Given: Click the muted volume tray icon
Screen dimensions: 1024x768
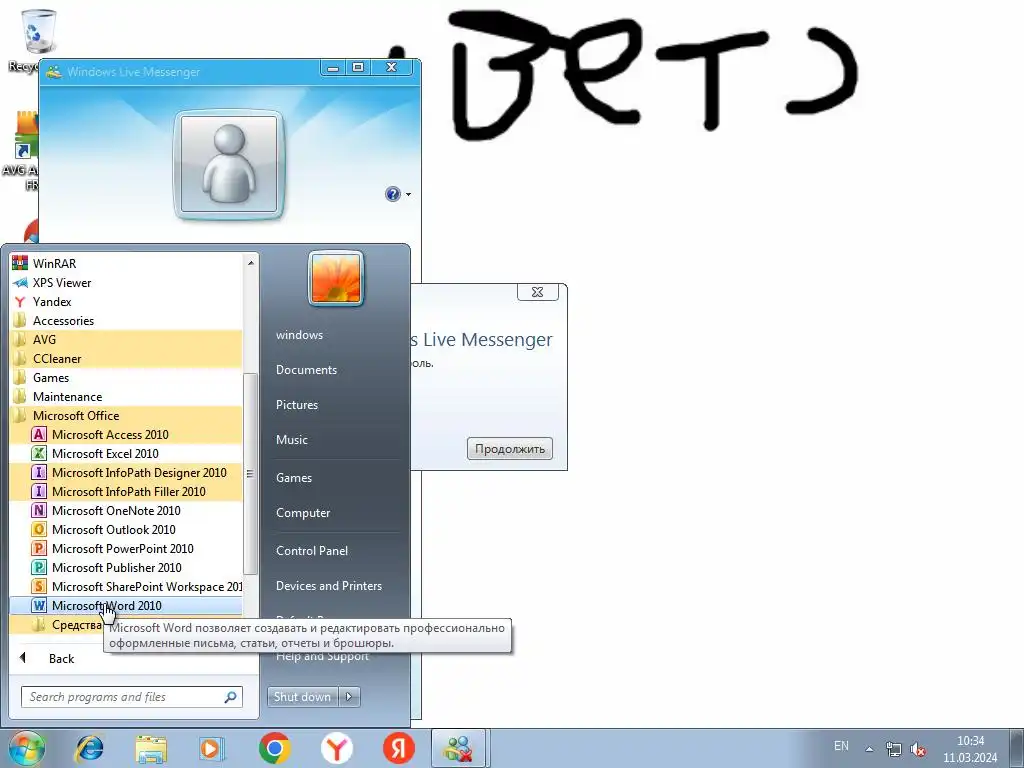Looking at the screenshot, I should [918, 749].
